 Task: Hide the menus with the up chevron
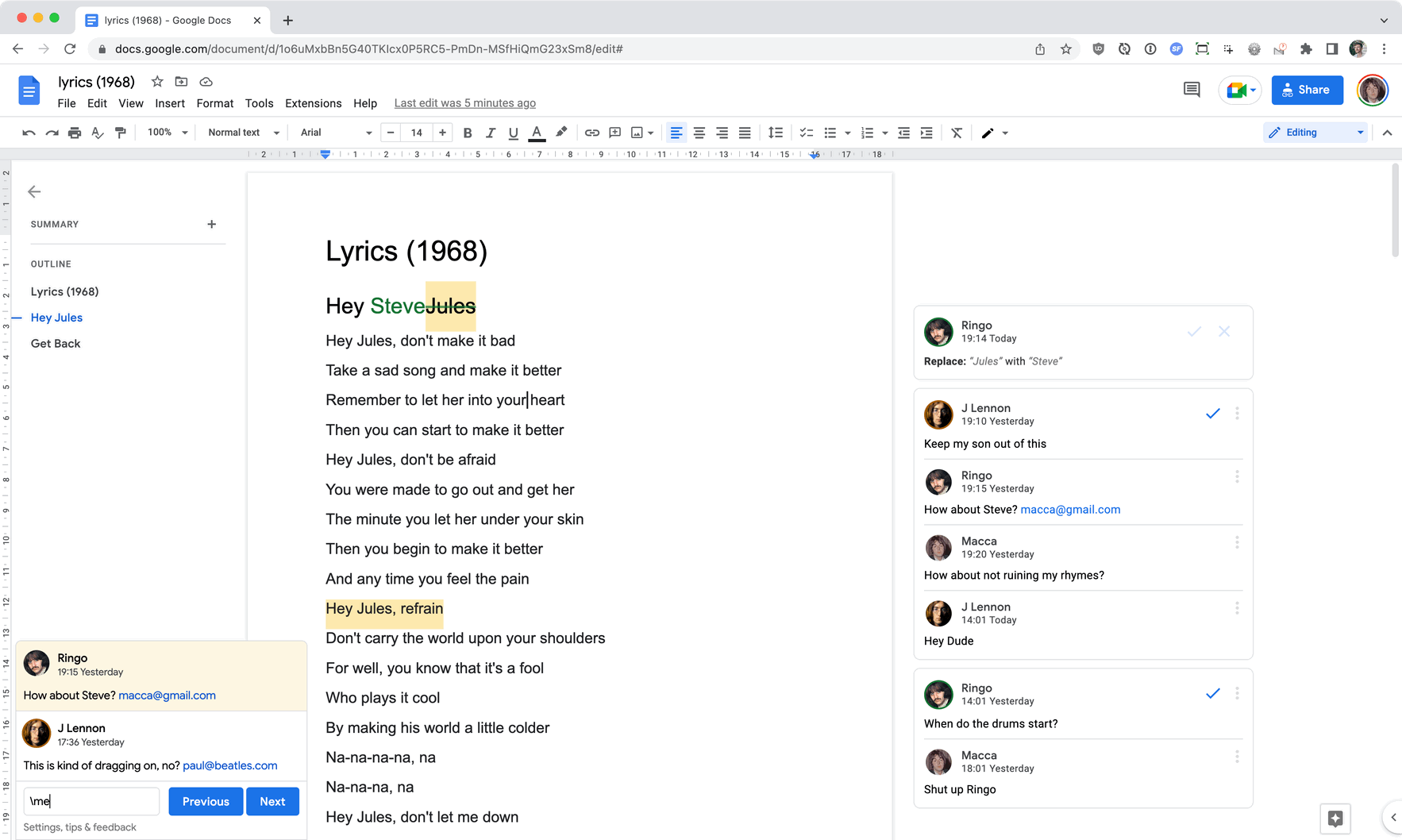tap(1387, 133)
